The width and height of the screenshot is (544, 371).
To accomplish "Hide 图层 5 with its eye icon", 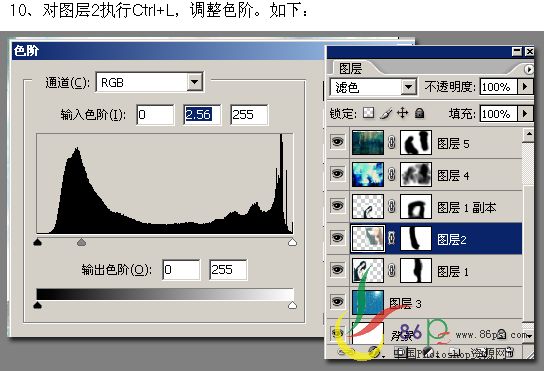I will (337, 142).
